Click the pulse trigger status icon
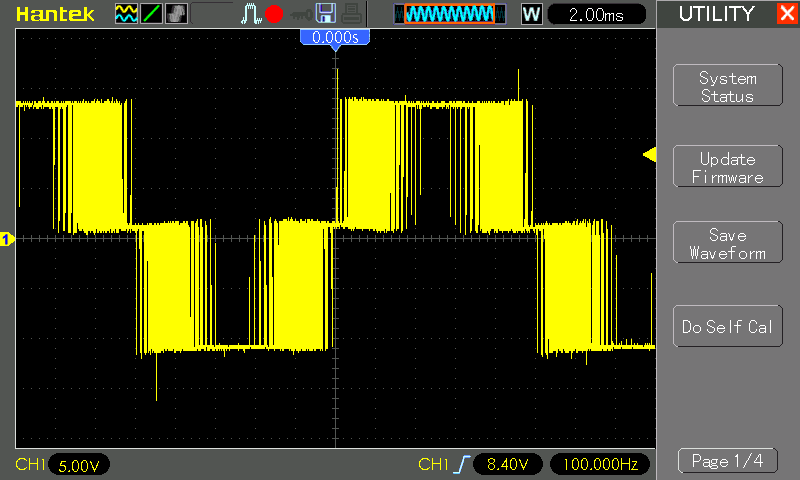Image resolution: width=800 pixels, height=480 pixels. 251,14
